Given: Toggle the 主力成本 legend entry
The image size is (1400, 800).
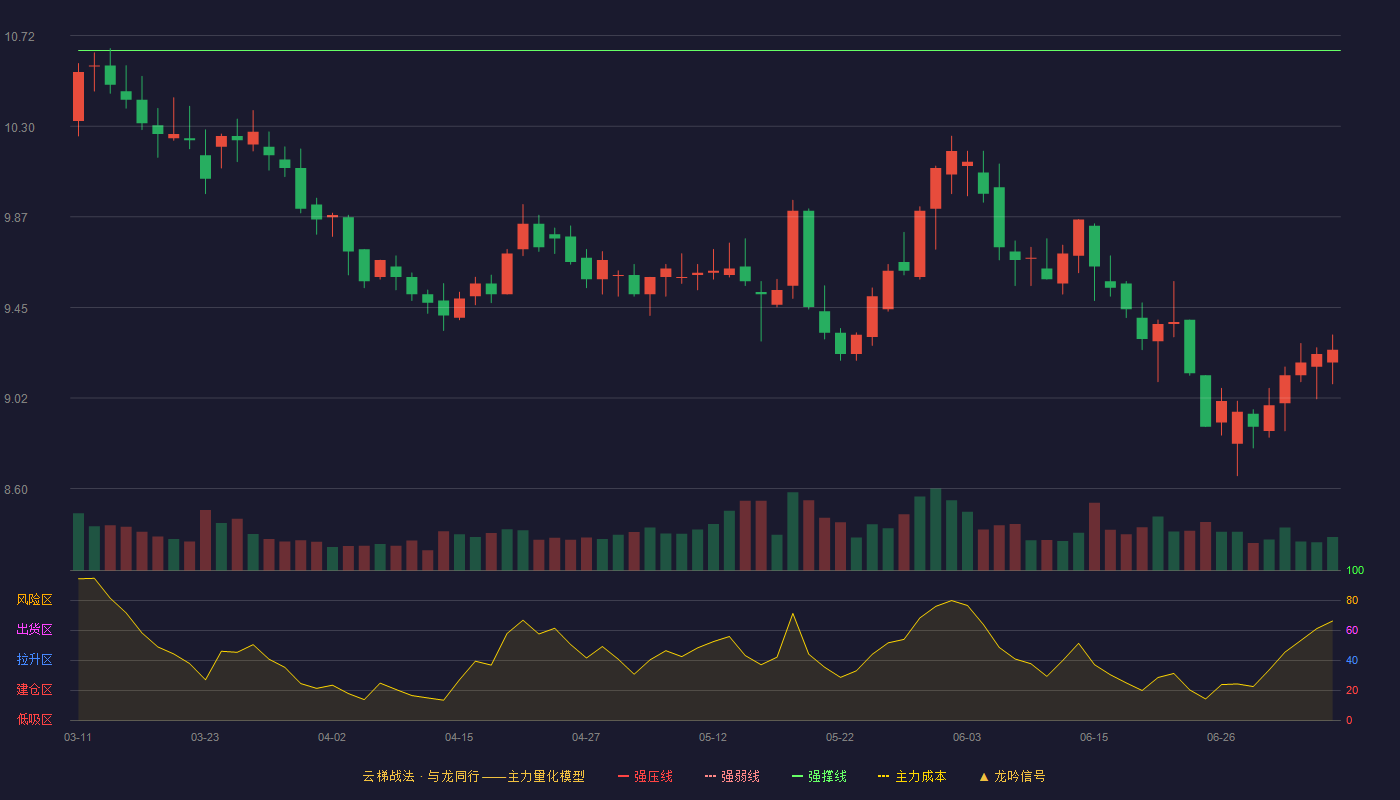Looking at the screenshot, I should [912, 776].
